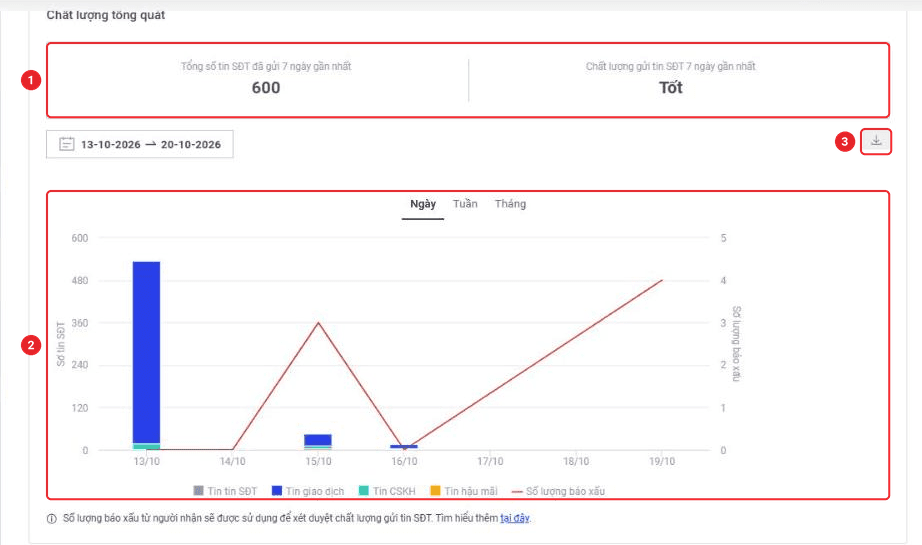Toggle the Tin hậu mãi legend entry
Image resolution: width=922 pixels, height=545 pixels.
464,491
